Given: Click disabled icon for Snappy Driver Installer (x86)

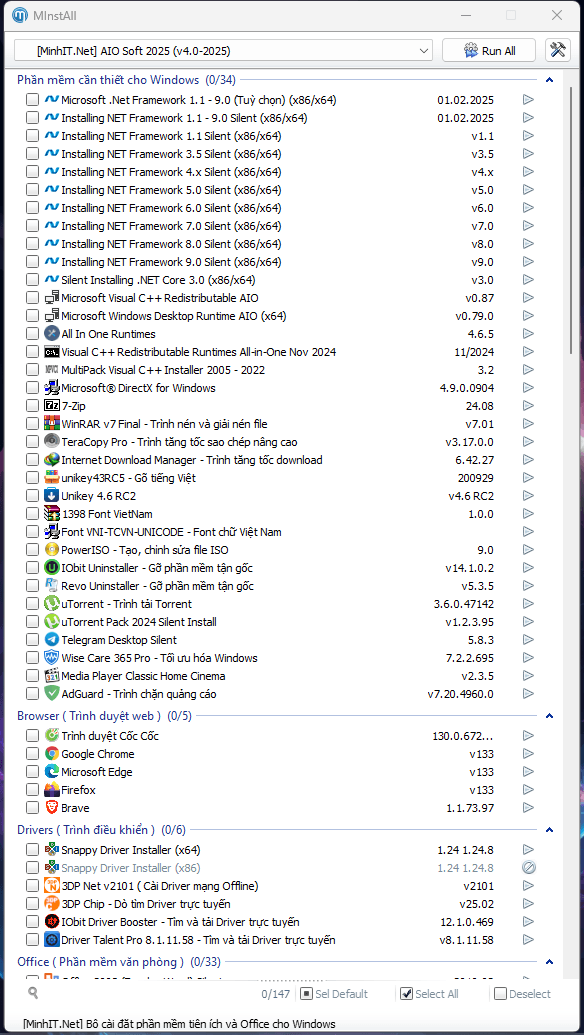Looking at the screenshot, I should (x=528, y=867).
